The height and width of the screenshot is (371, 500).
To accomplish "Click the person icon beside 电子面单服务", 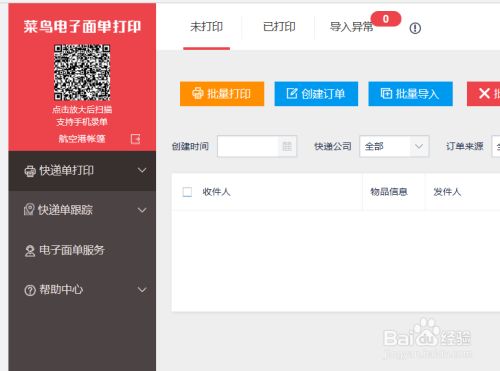I will (x=30, y=250).
